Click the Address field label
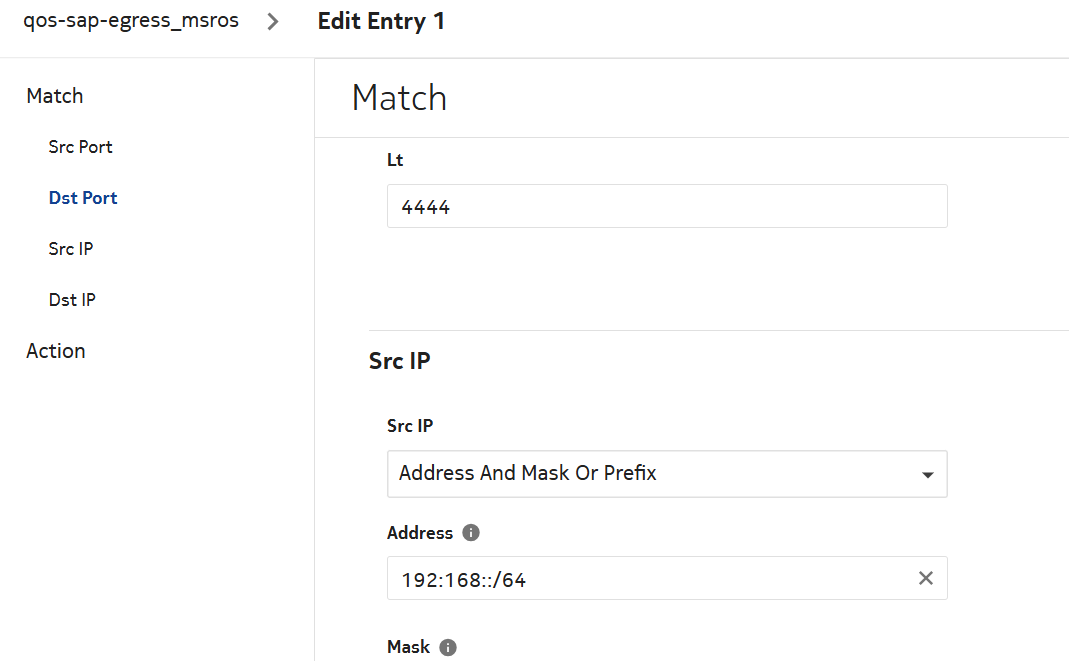 (x=420, y=533)
